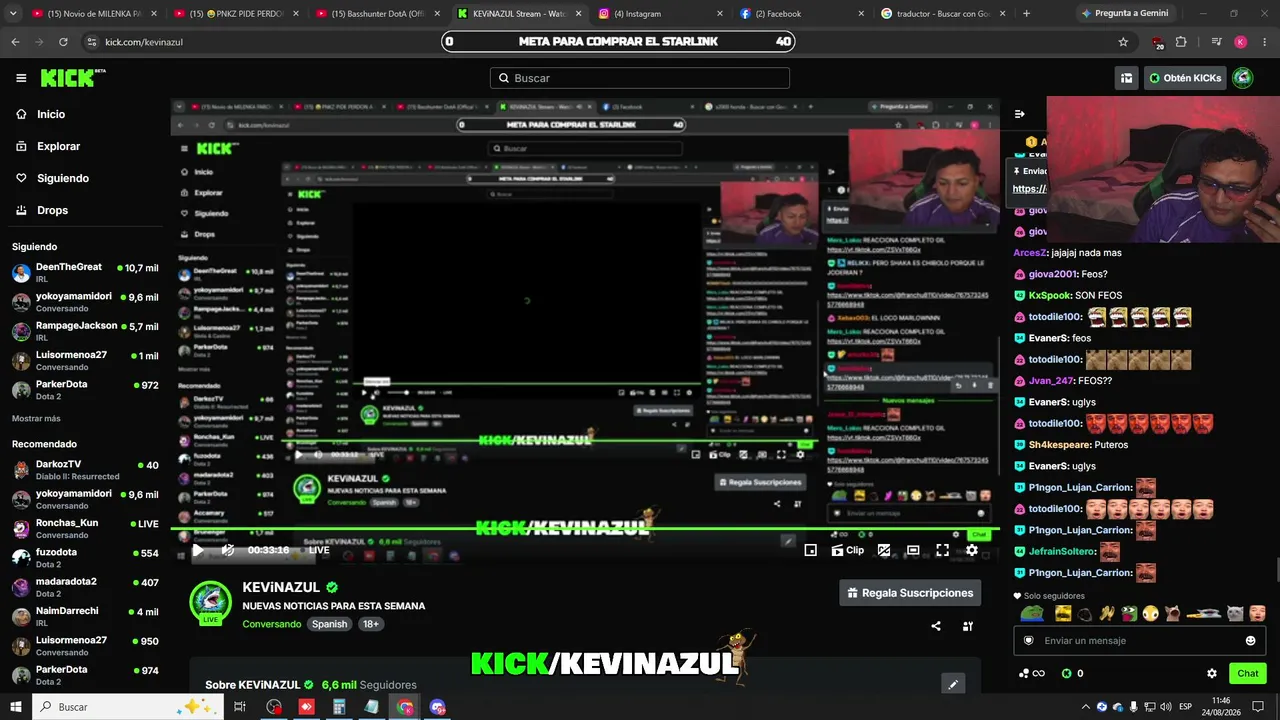Toggle mini player mode

(811, 550)
